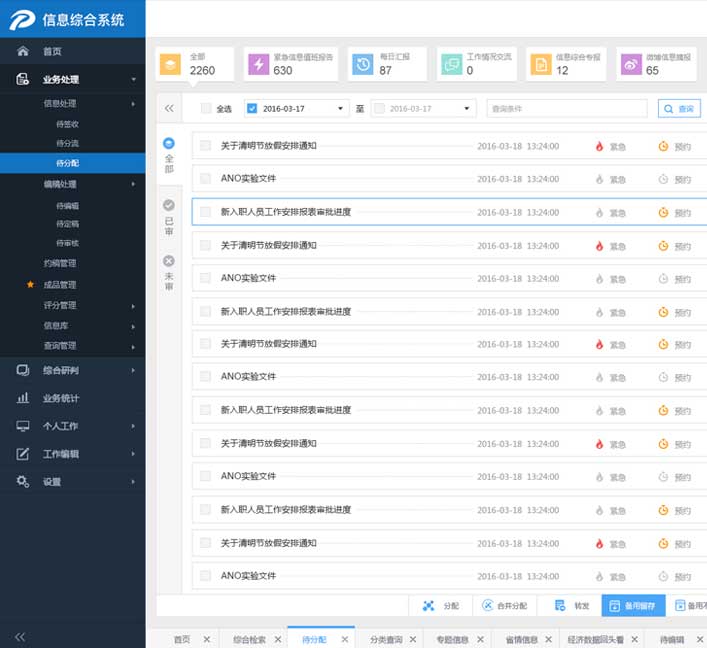
Task: Switch to the 专题信息 bottom tab
Action: tap(452, 639)
